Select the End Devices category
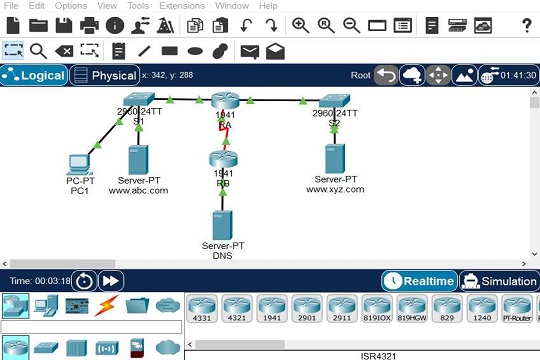Screen dimensions: 540x360 (x=46, y=306)
